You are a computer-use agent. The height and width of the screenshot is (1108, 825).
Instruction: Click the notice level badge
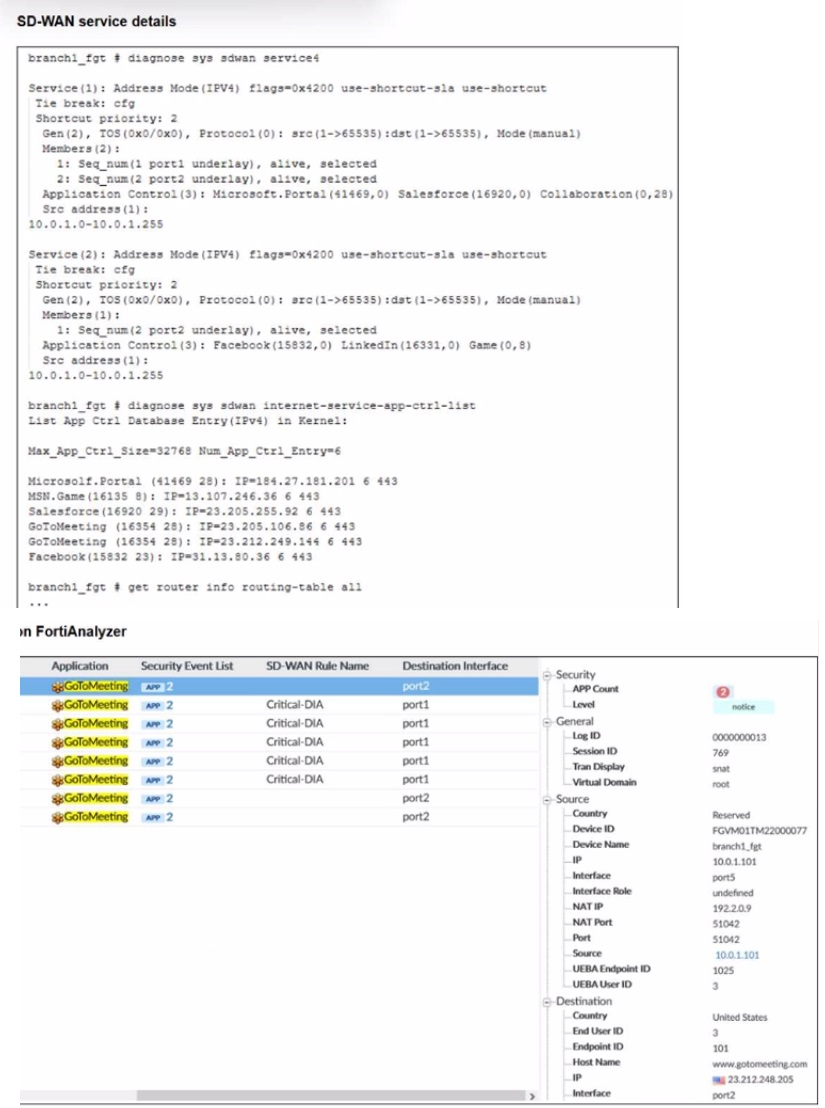(x=744, y=706)
